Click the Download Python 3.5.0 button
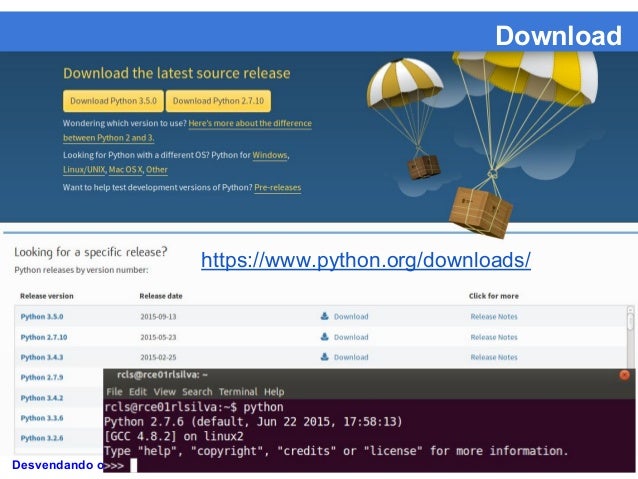Viewport: 638px width, 479px height. [113, 101]
